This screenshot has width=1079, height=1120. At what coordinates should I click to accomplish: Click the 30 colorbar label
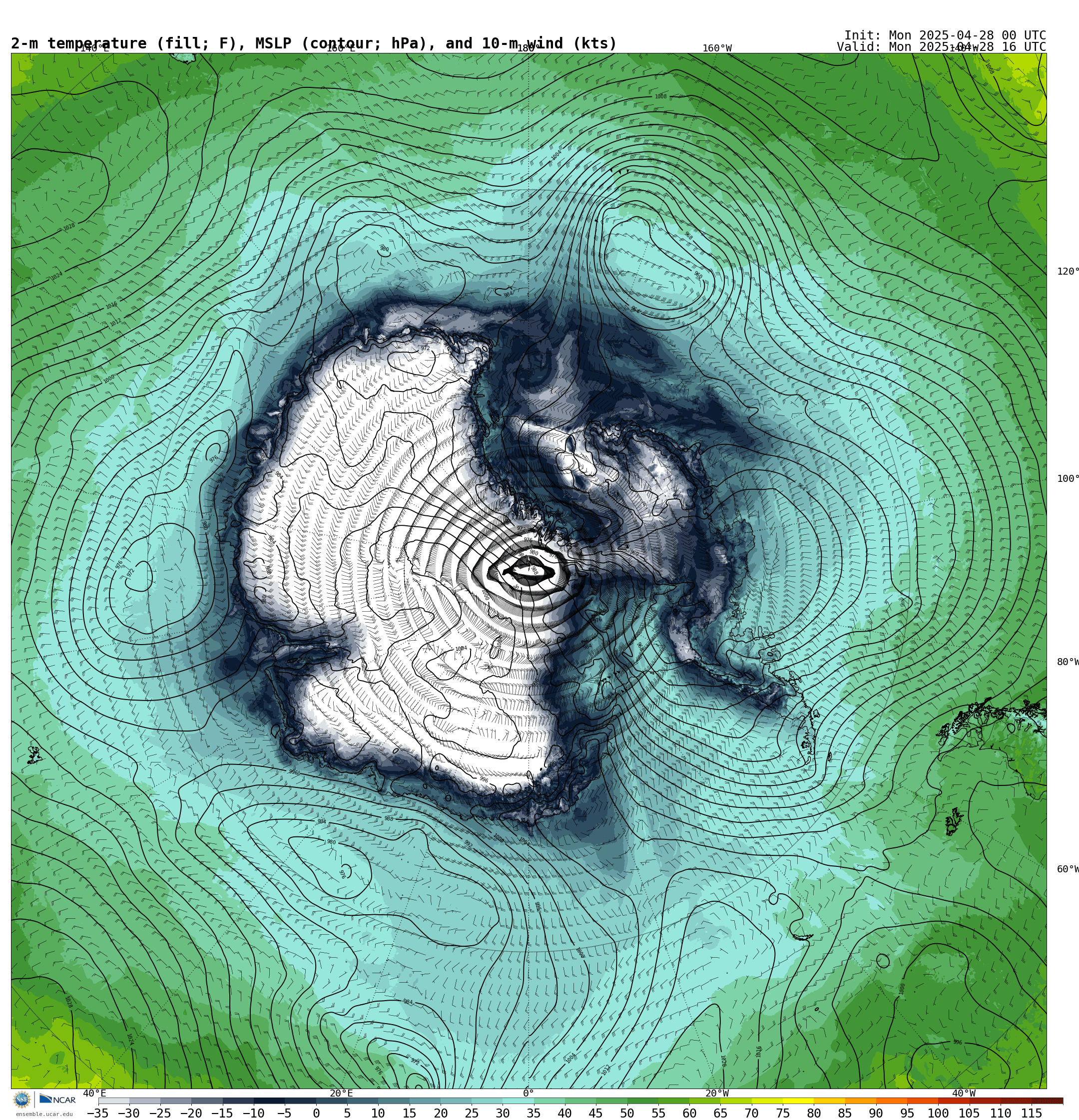tap(503, 1113)
